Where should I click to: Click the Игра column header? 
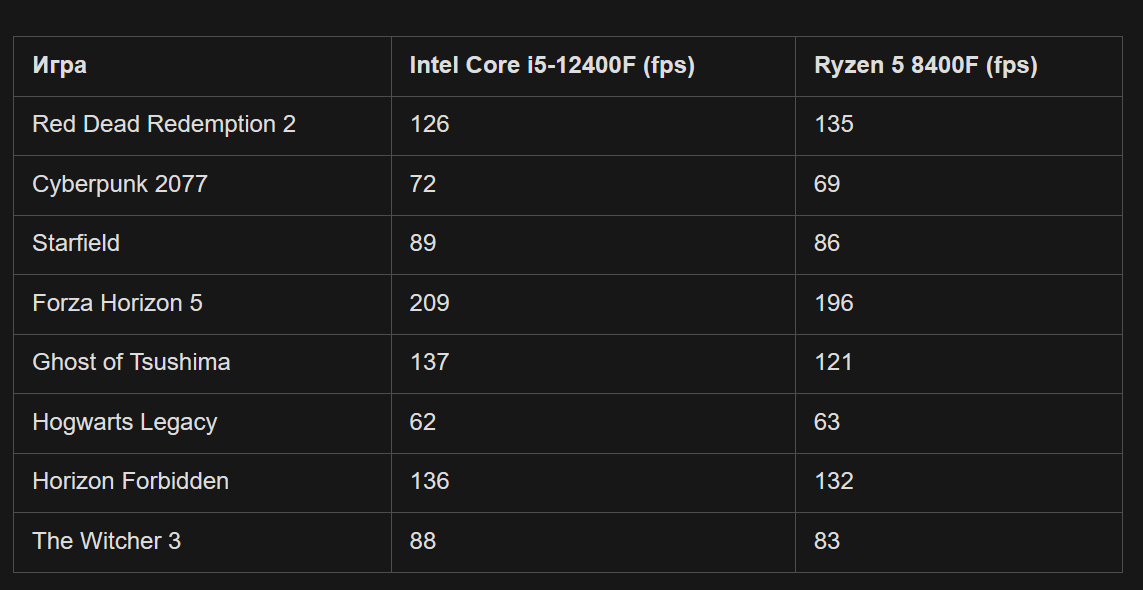(60, 66)
